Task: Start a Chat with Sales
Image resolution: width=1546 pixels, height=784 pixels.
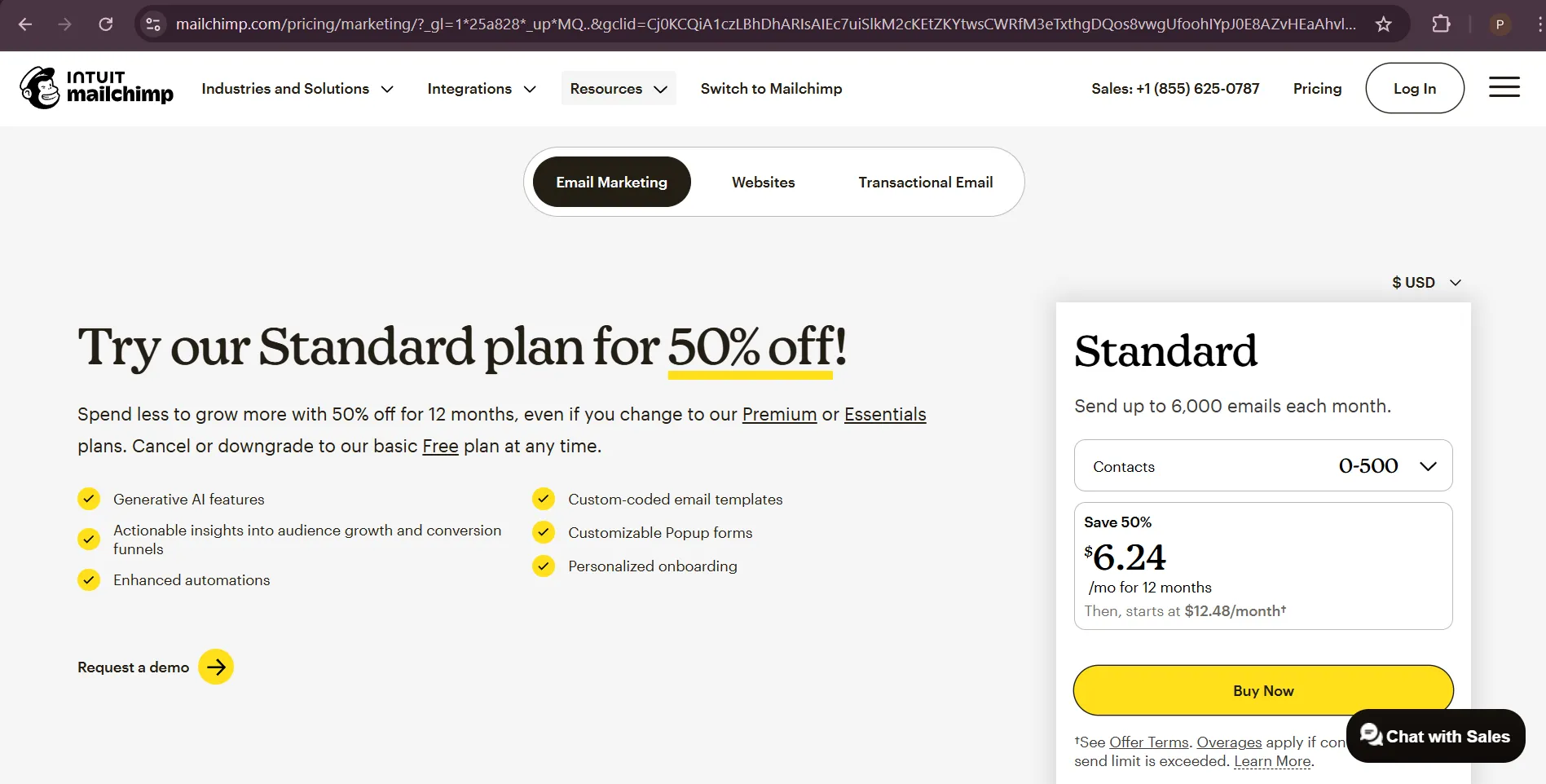Action: point(1435,737)
